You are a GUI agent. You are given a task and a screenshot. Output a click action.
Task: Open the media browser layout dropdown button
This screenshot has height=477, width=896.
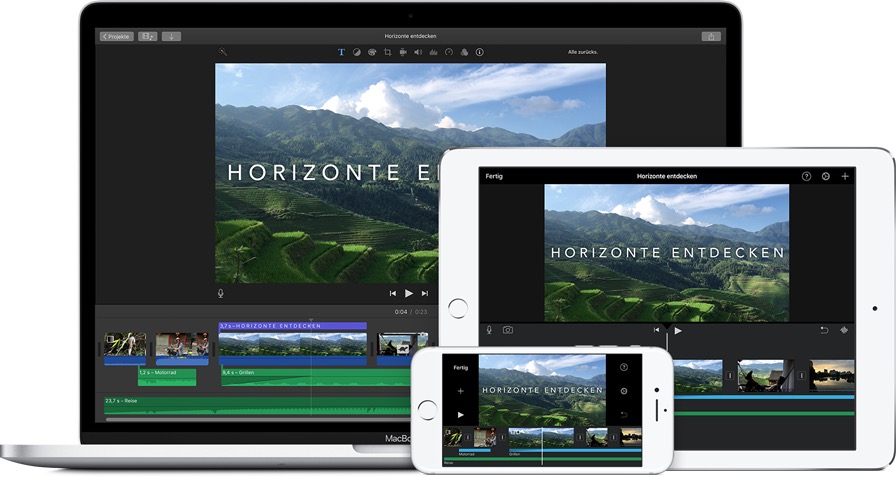pos(147,37)
